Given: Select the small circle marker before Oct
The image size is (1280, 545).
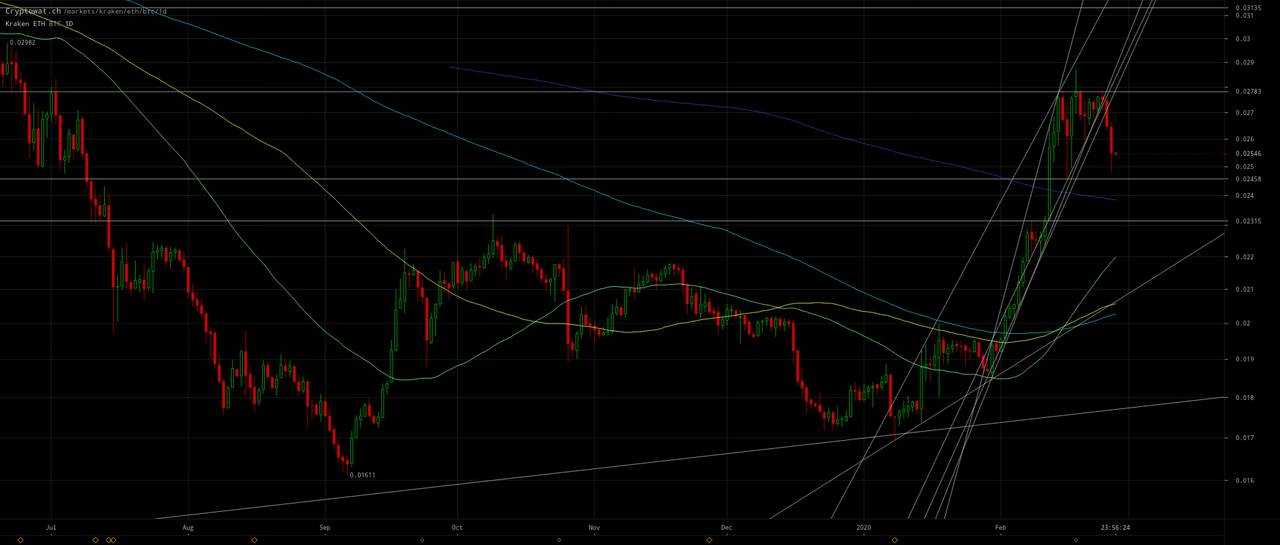Looking at the screenshot, I should pos(421,540).
